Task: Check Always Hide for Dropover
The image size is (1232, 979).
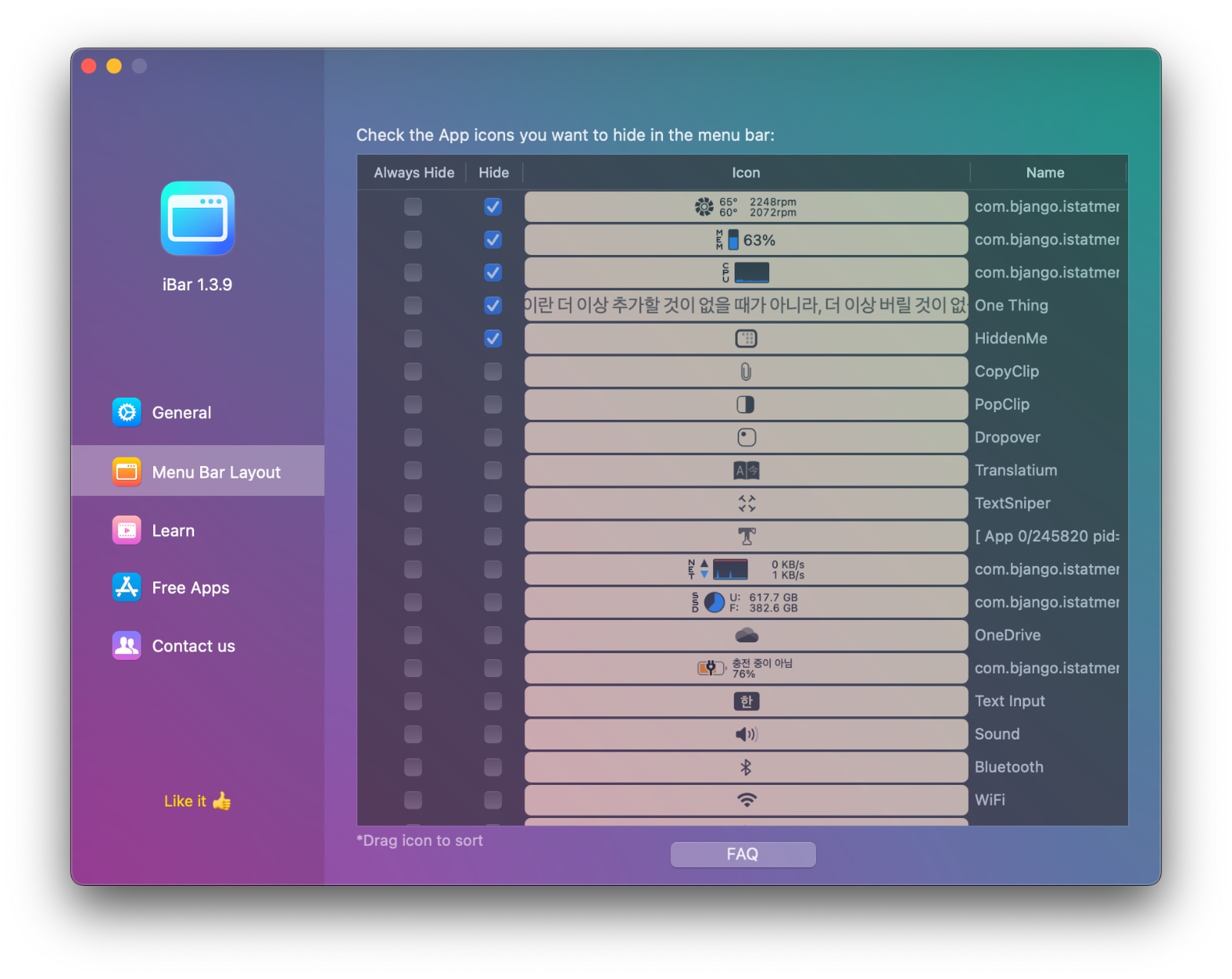Action: click(x=413, y=438)
